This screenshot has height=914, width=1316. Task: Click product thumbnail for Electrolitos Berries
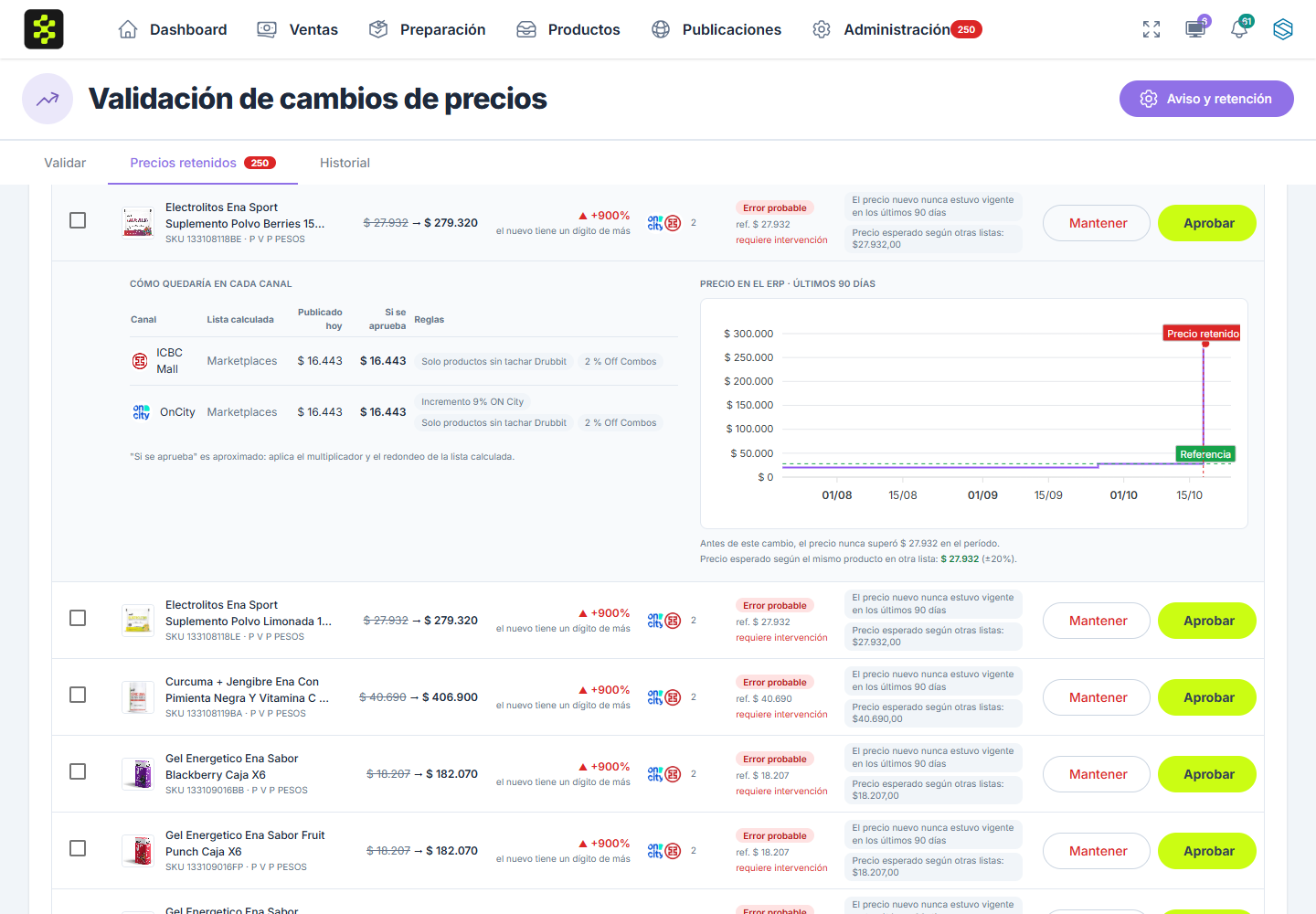point(138,222)
